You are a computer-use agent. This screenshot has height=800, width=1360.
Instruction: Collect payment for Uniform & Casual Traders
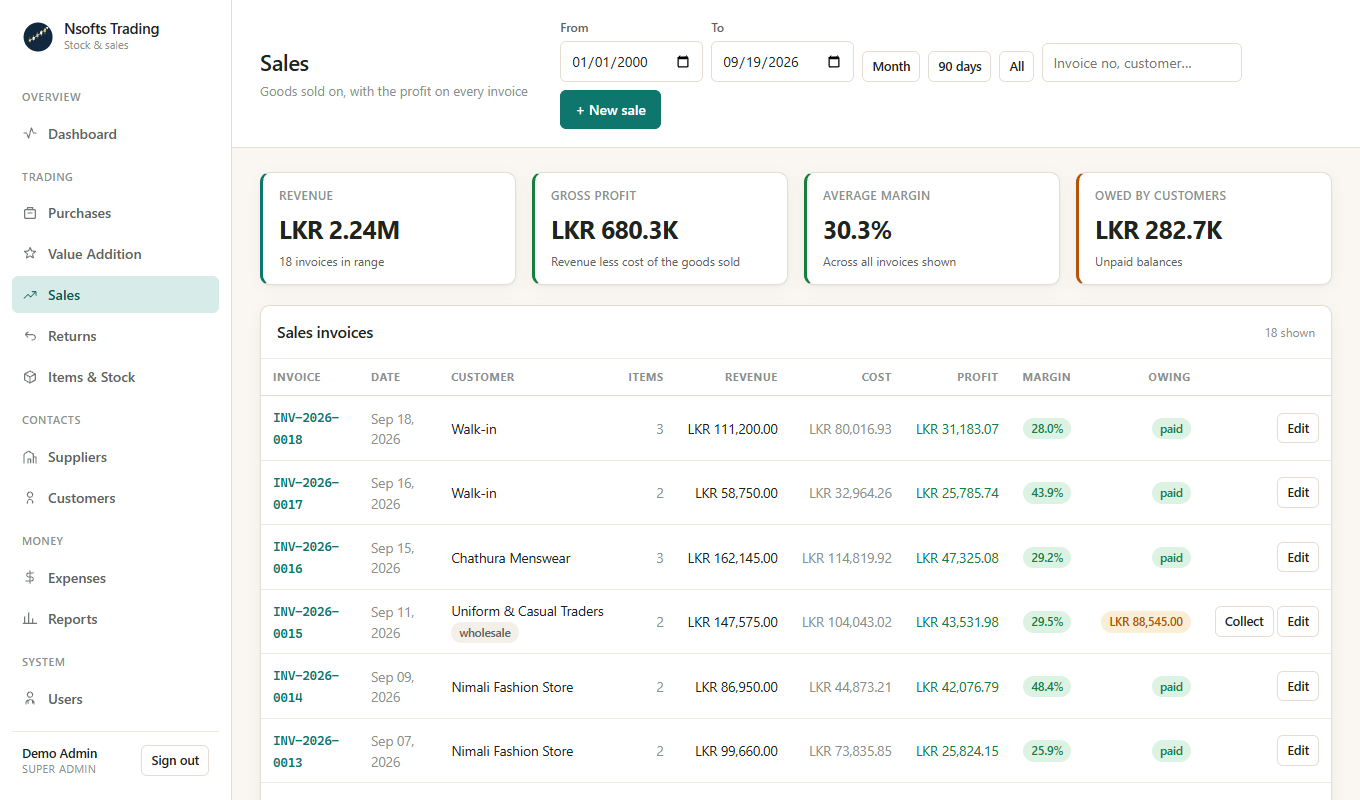(x=1244, y=621)
